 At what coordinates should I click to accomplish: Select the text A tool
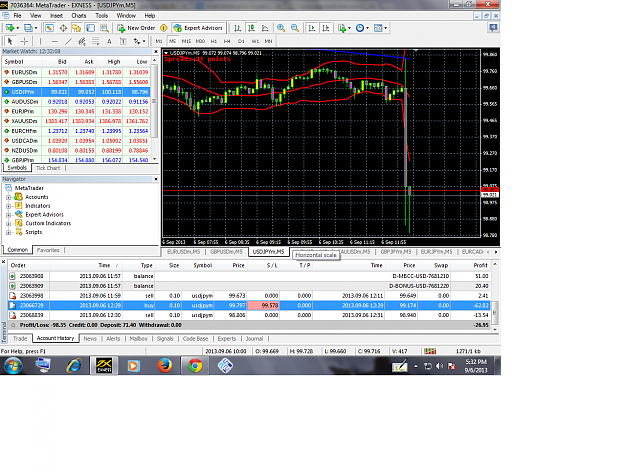(109, 41)
